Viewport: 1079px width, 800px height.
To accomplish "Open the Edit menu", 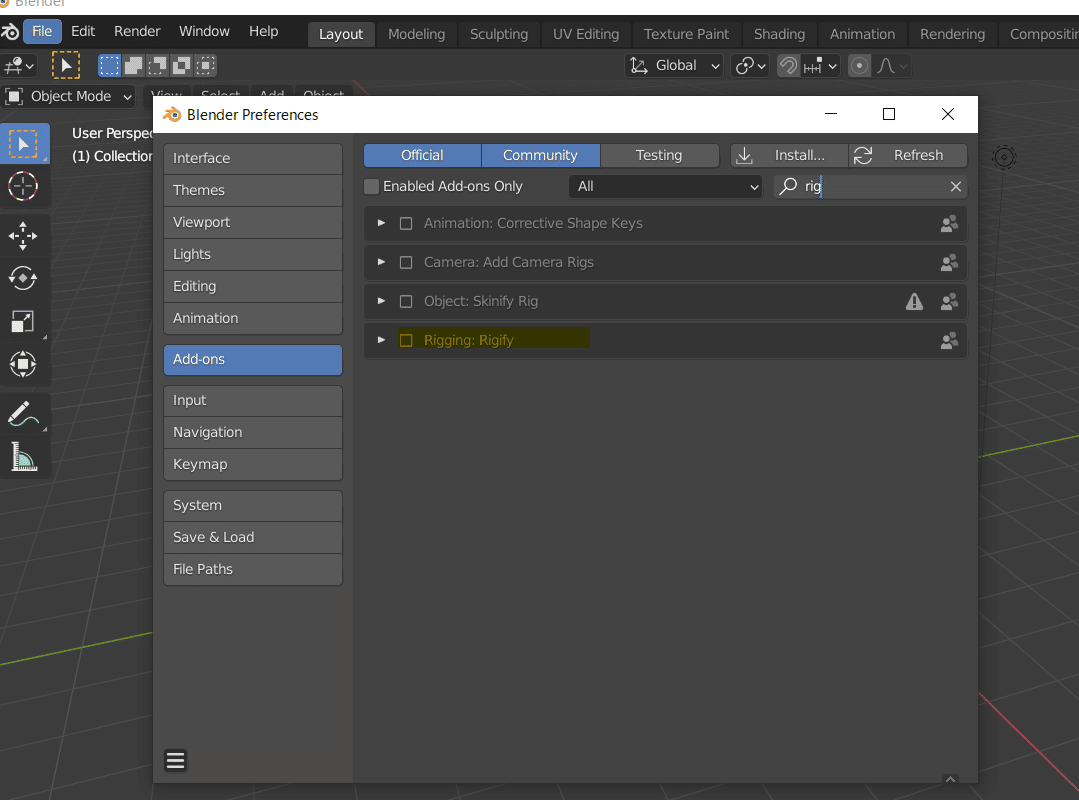I will [83, 32].
